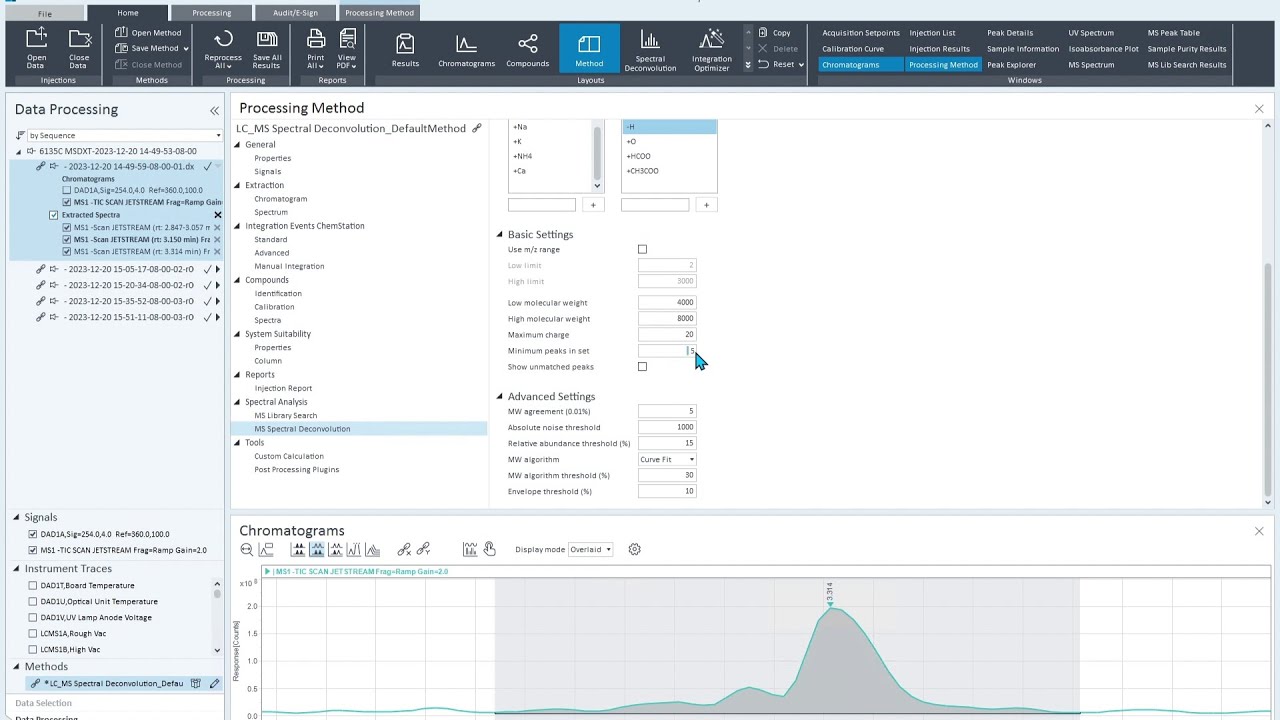Collapse the Basic Settings section

(x=500, y=235)
